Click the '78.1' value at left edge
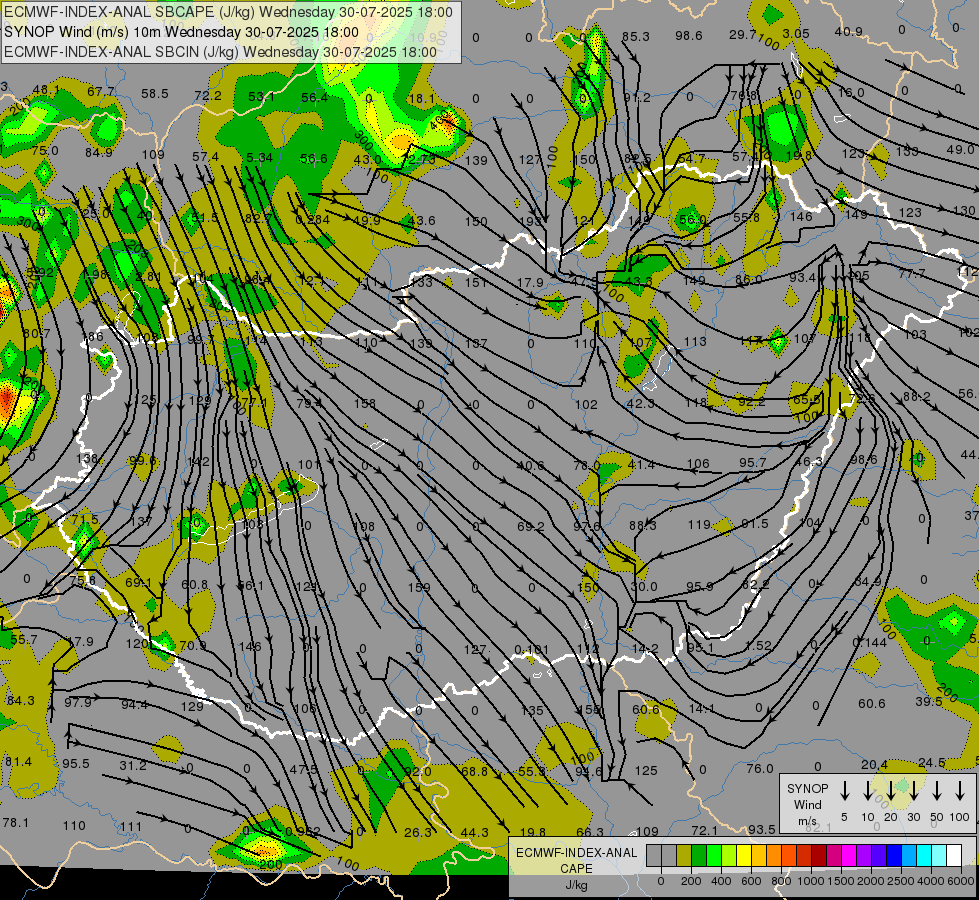The height and width of the screenshot is (900, 979). tap(16, 823)
